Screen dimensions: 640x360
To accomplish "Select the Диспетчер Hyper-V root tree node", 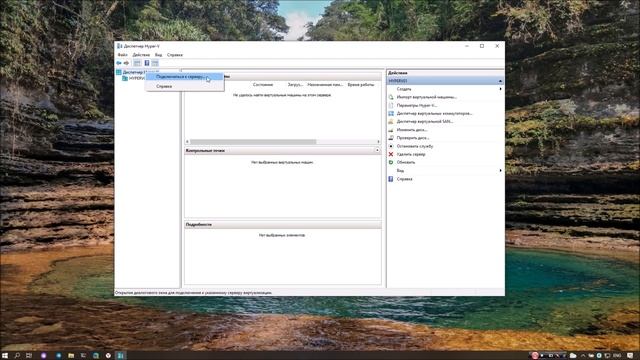I will click(134, 72).
